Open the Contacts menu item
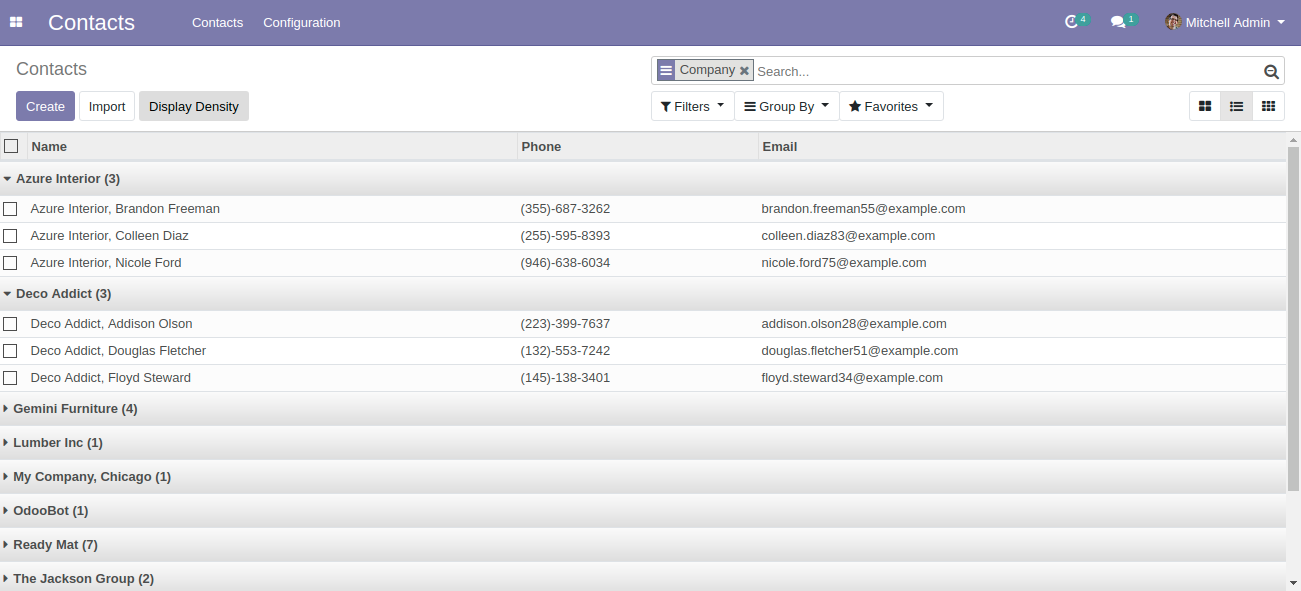1301x591 pixels. pyautogui.click(x=218, y=22)
